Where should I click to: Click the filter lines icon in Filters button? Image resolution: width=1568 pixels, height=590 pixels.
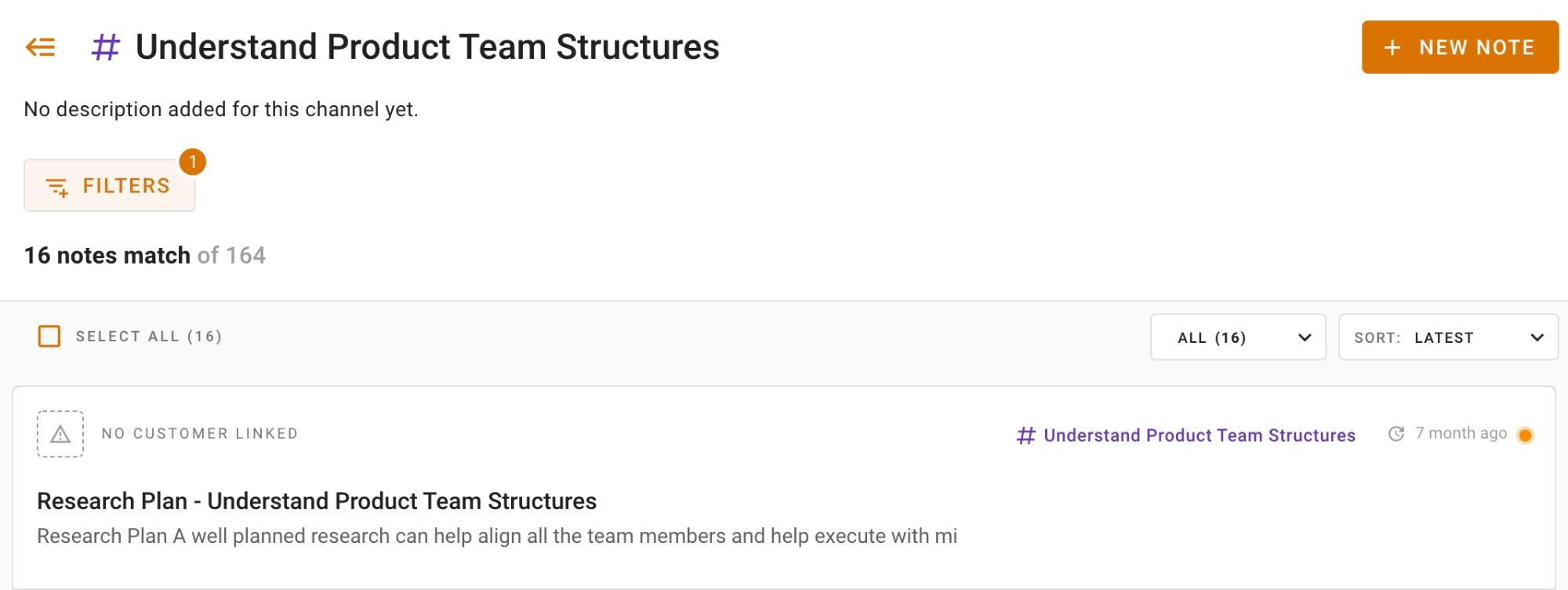pos(57,187)
